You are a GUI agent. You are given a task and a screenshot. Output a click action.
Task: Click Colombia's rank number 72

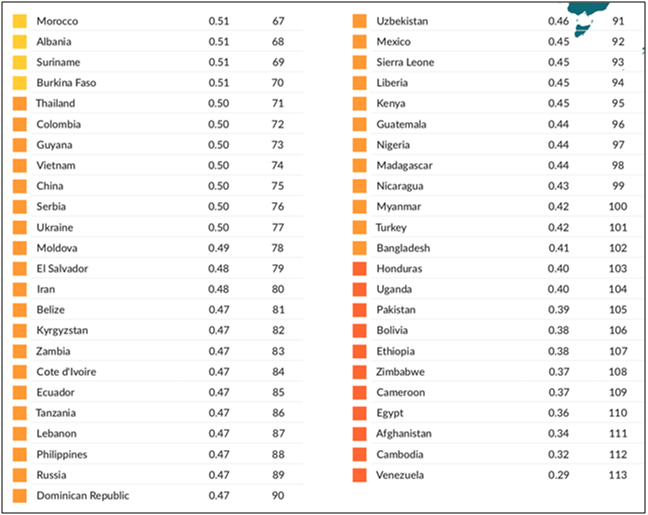click(277, 124)
